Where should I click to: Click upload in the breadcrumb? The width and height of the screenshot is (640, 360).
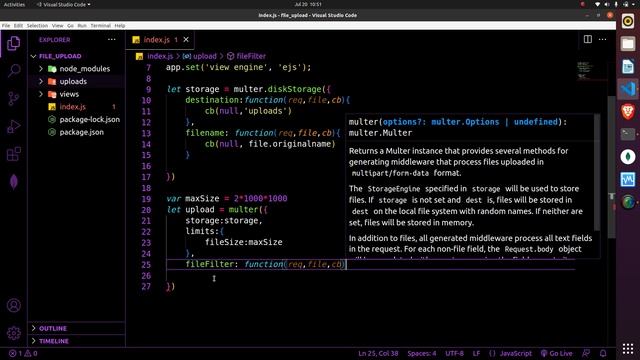point(204,56)
